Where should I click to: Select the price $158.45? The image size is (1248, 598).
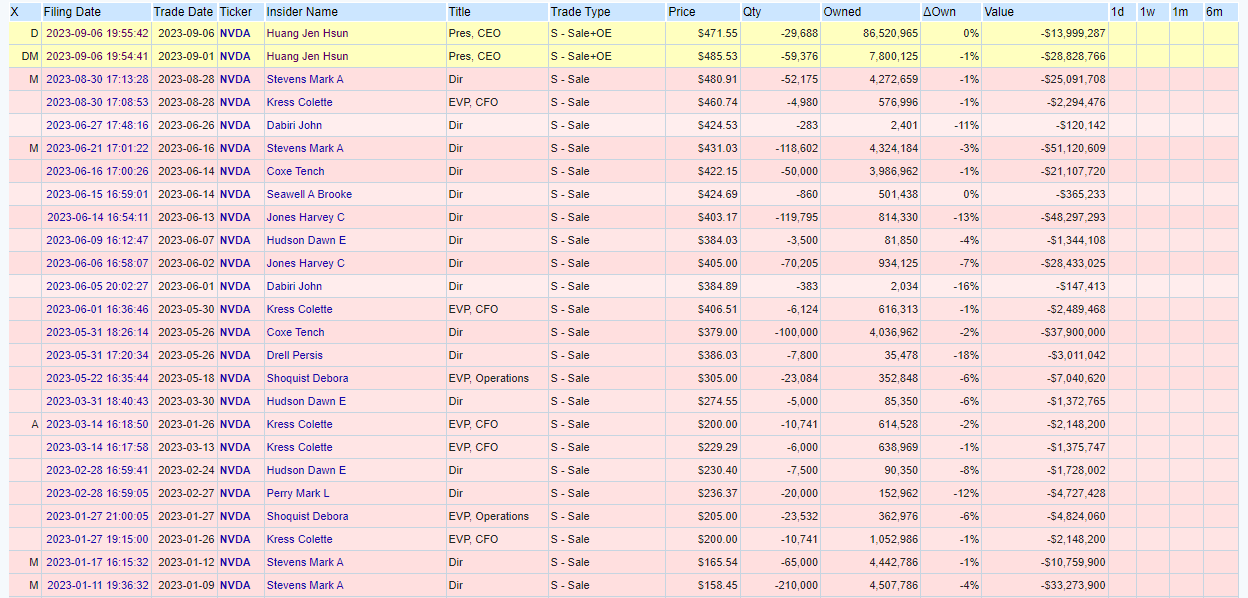[717, 585]
